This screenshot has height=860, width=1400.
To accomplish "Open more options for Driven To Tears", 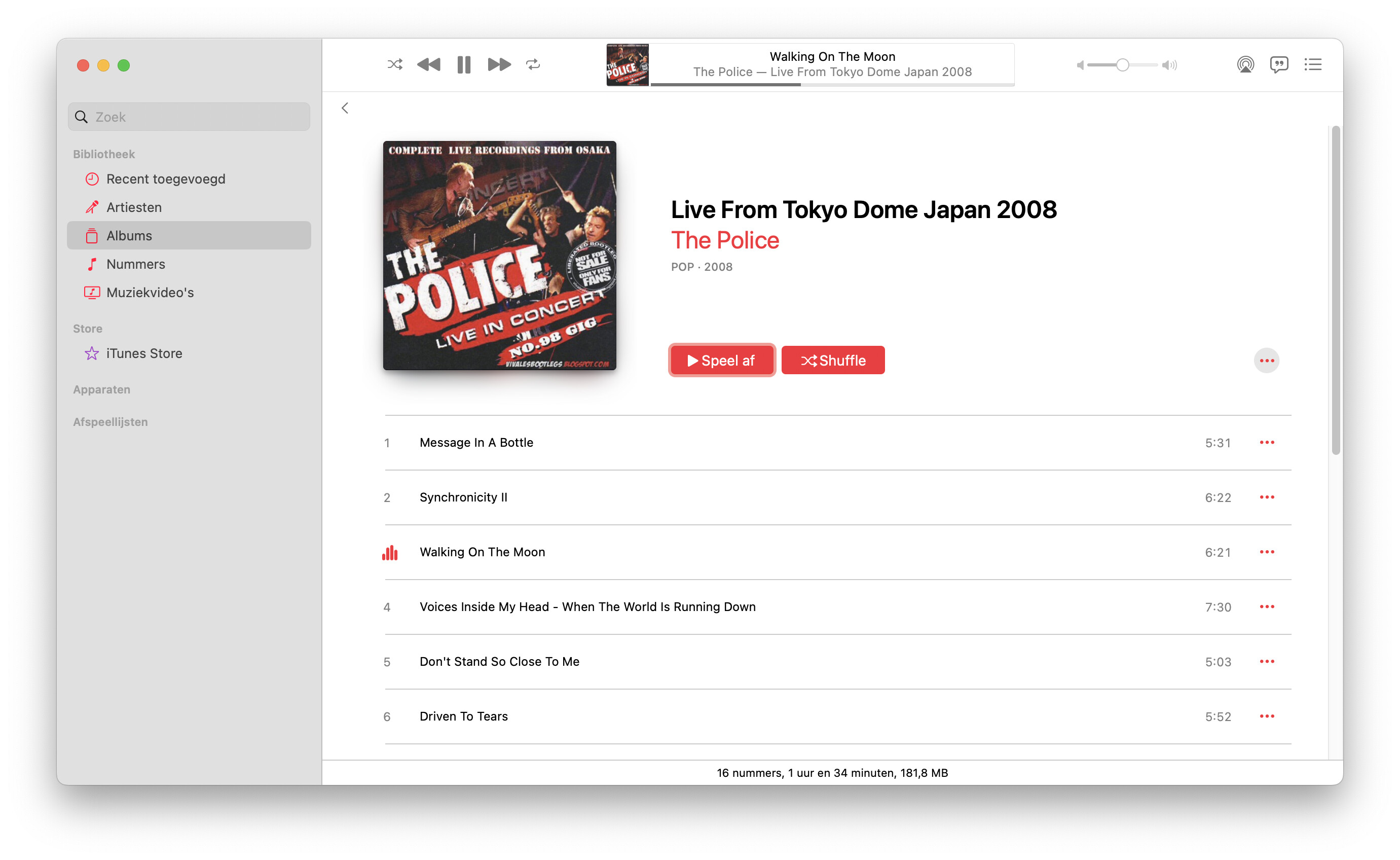I will coord(1267,716).
